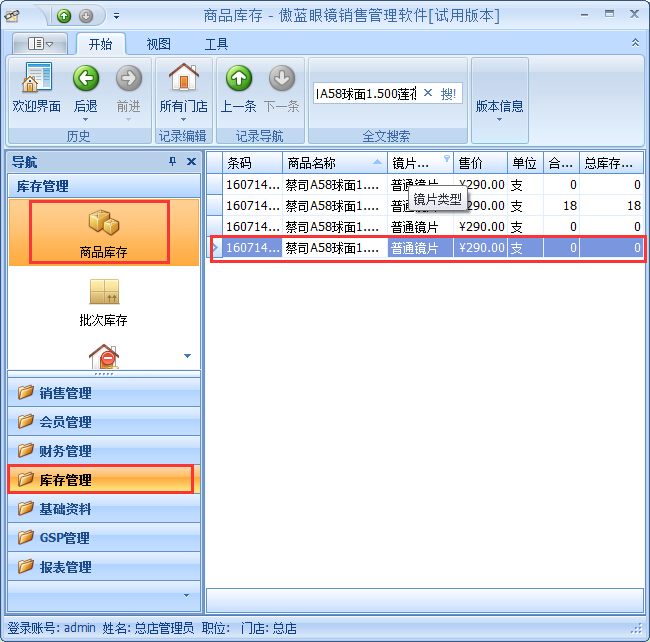Image resolution: width=650 pixels, height=642 pixels.
Task: Open the 所有门店 house icon
Action: 184,77
